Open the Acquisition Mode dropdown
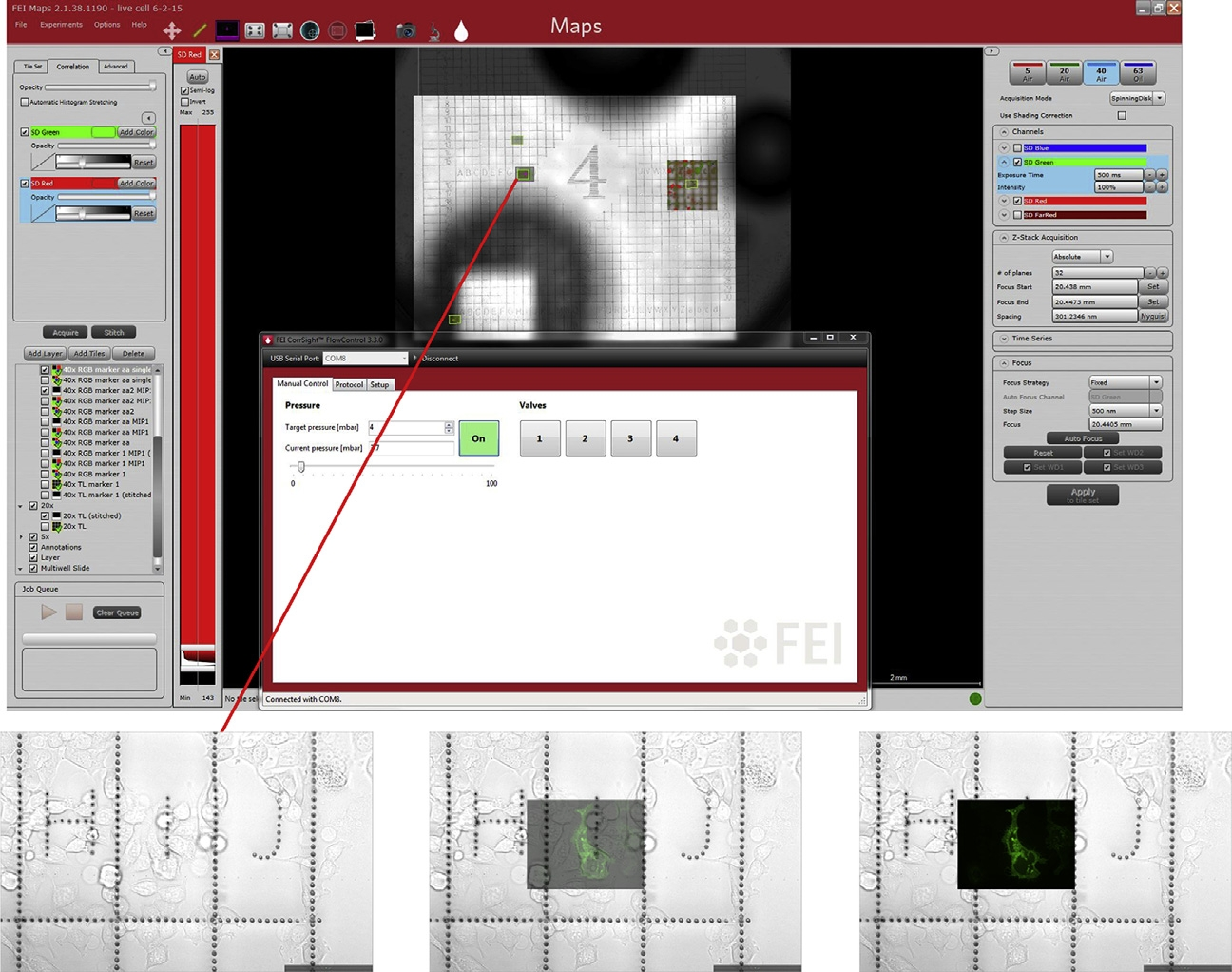The image size is (1232, 972). 1137,98
